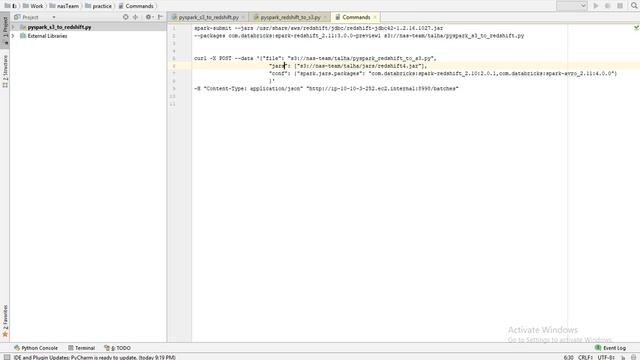The width and height of the screenshot is (640, 360).
Task: Open the Project view selector dropdown
Action: (34, 17)
